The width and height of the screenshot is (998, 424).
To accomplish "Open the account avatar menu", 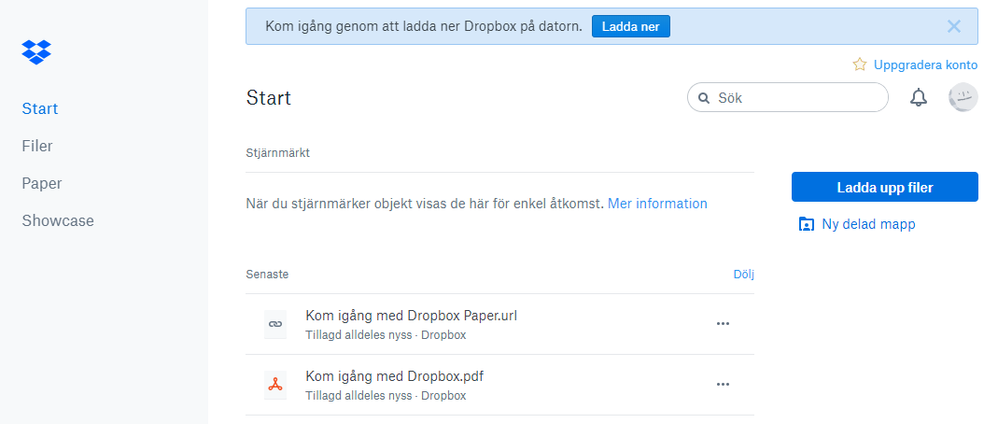I will pyautogui.click(x=962, y=98).
